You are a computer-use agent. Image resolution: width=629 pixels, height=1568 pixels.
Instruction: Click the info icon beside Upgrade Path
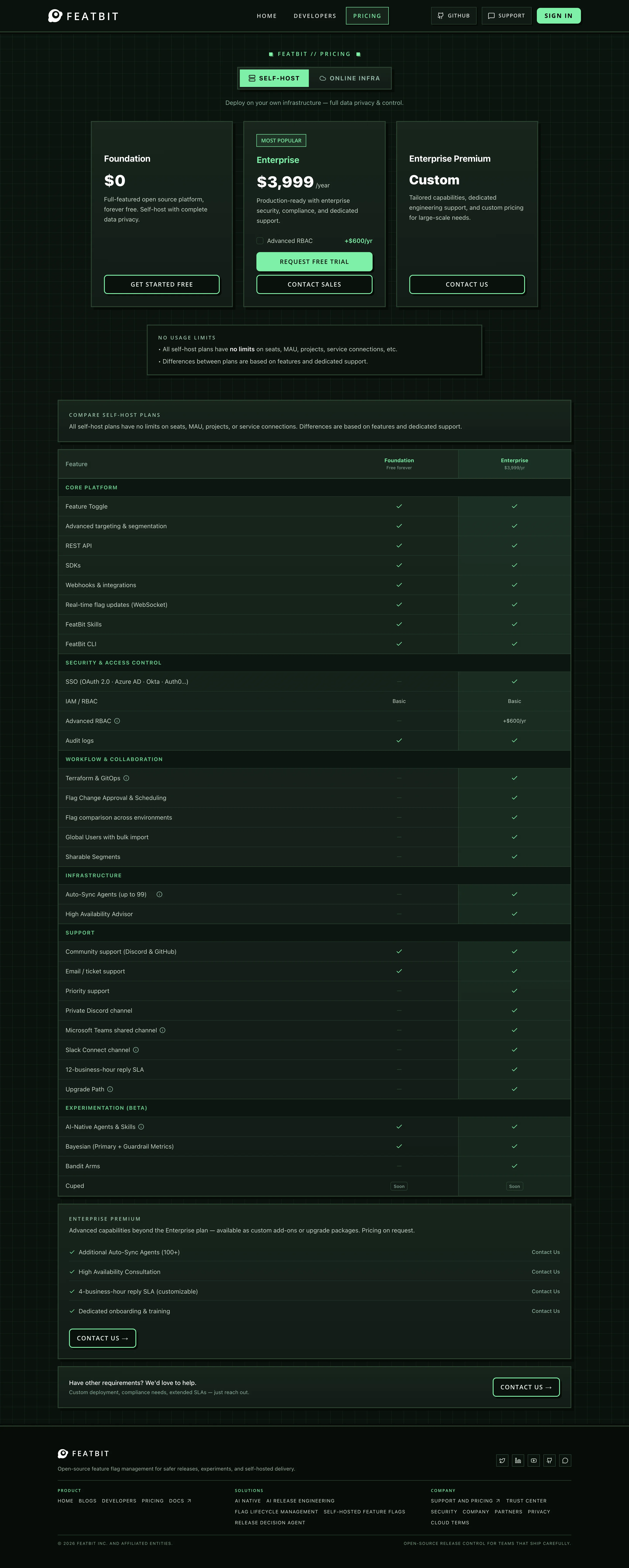pyautogui.click(x=110, y=1089)
